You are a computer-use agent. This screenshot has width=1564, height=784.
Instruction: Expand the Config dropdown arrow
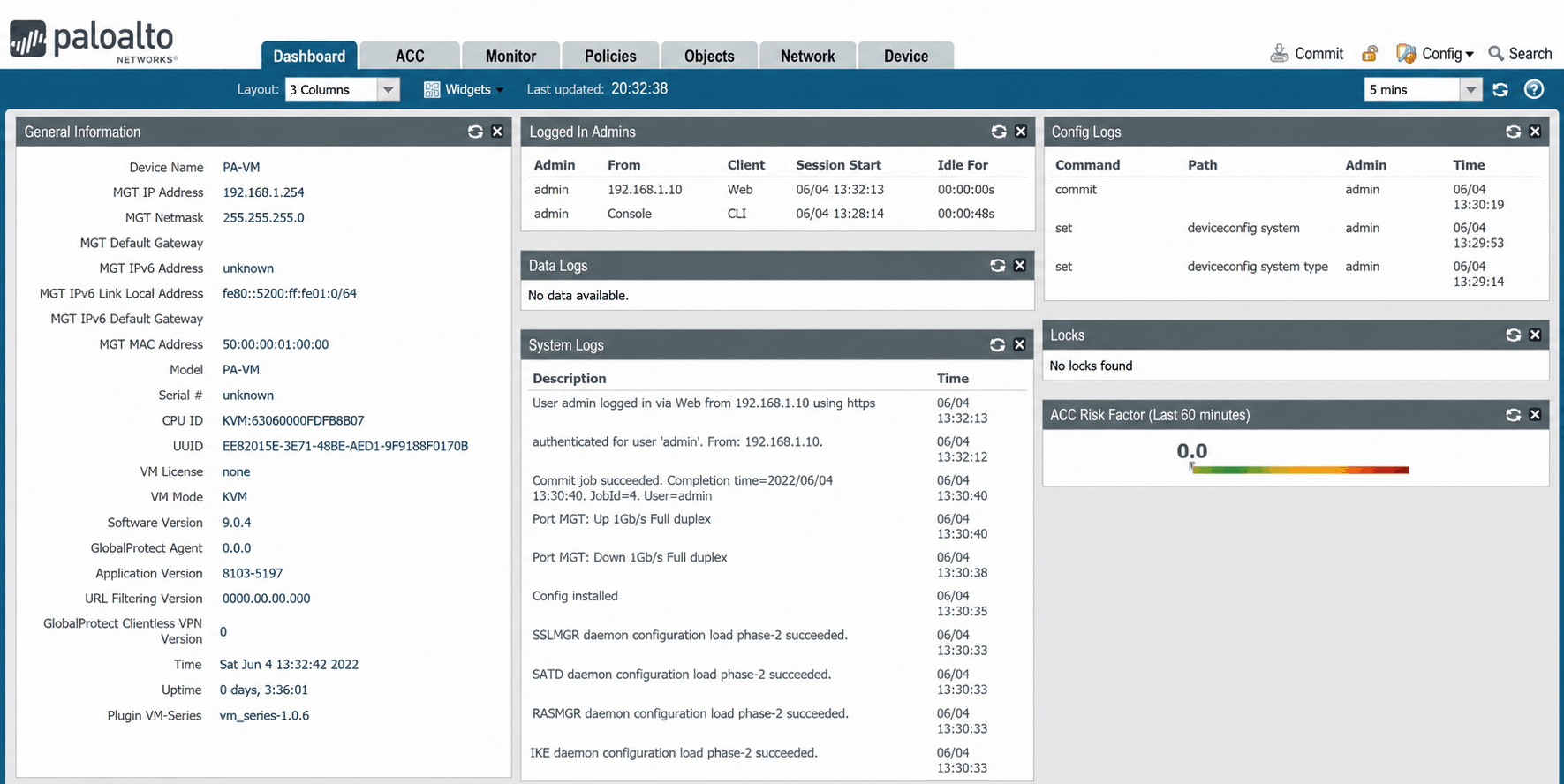[x=1470, y=55]
